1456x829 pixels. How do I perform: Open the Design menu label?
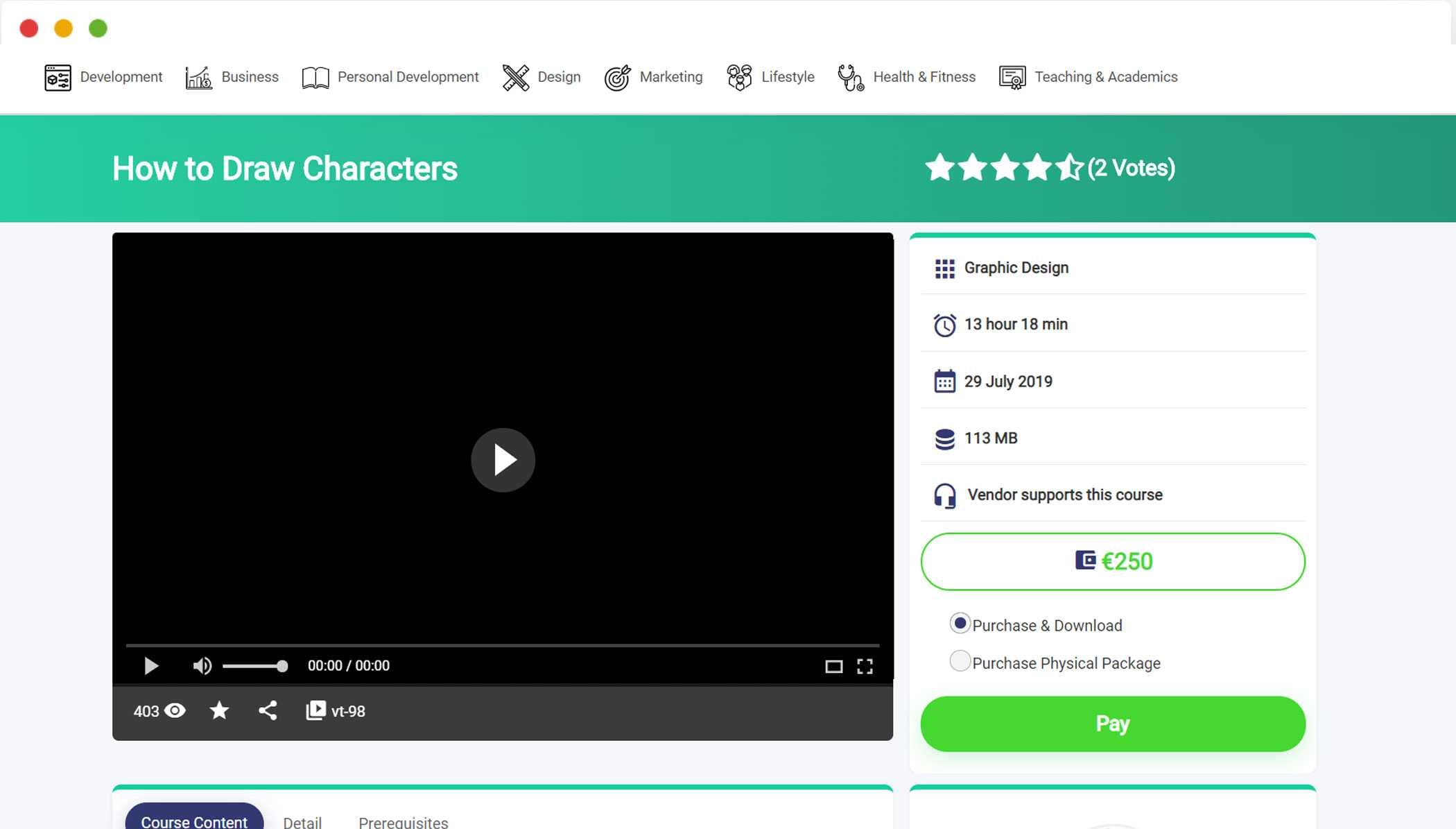click(559, 77)
